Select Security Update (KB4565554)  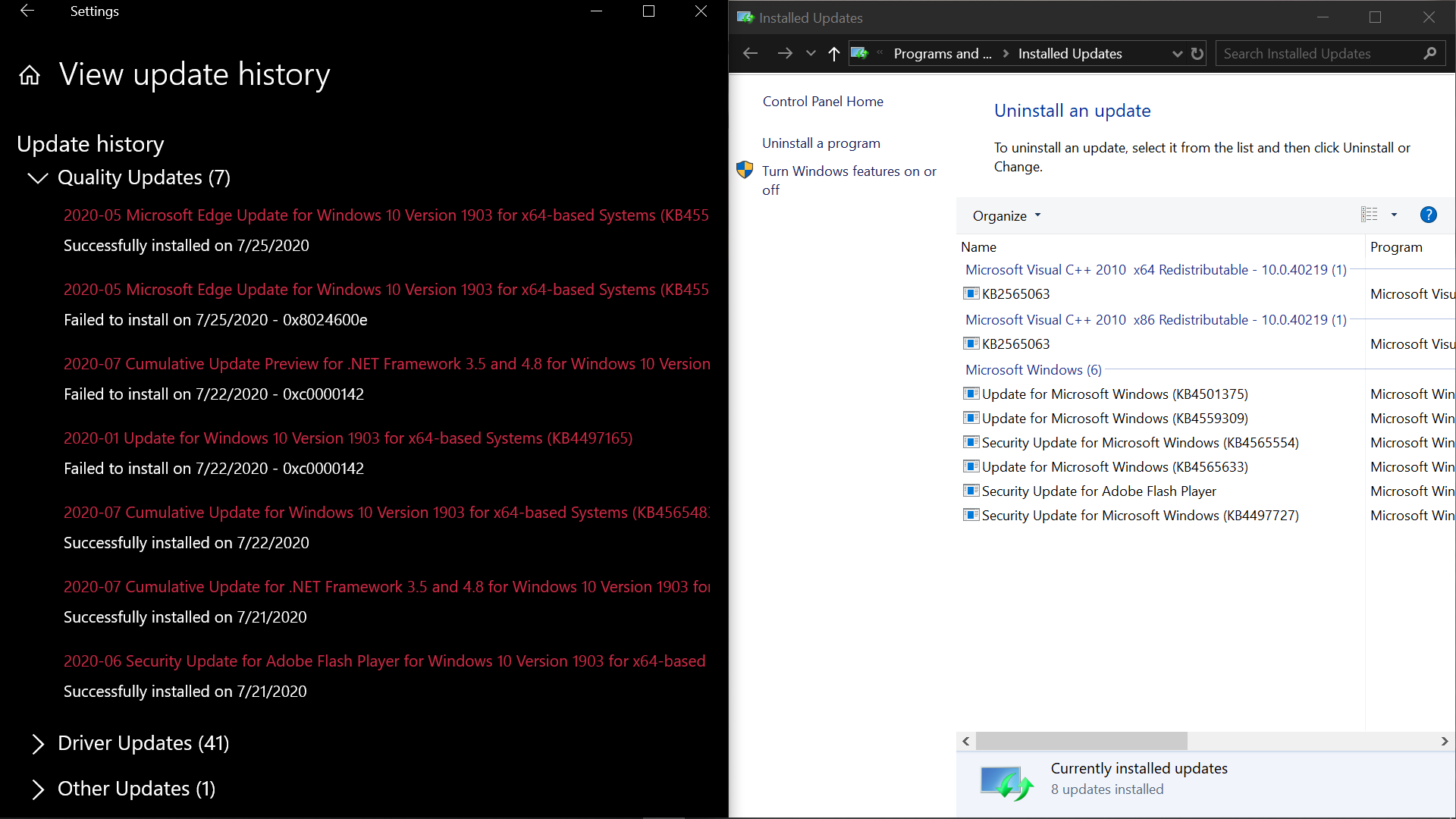pyautogui.click(x=1140, y=443)
